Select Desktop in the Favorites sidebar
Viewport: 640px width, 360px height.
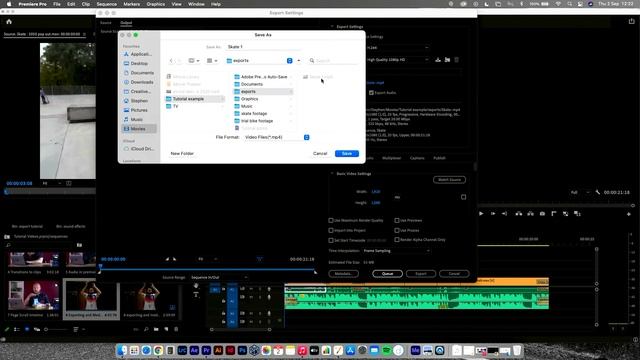point(139,64)
